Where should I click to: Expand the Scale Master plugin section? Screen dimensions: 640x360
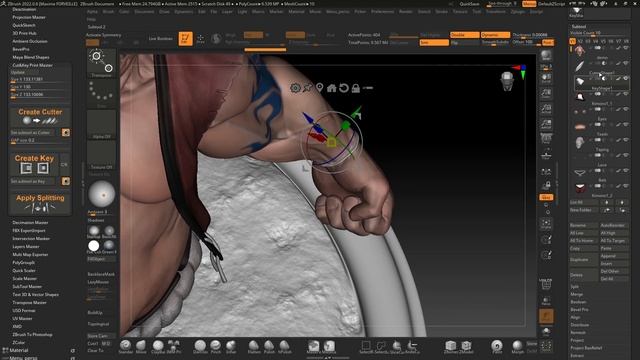[24, 278]
